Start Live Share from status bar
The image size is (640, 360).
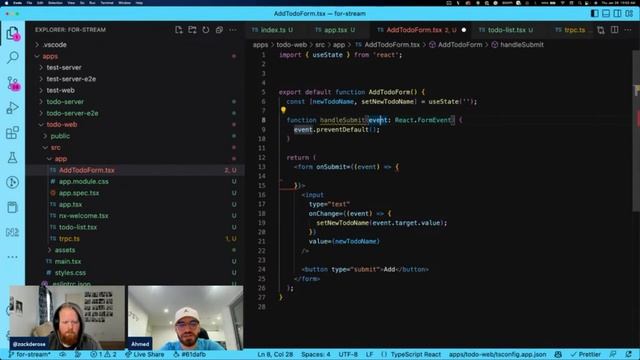click(144, 354)
